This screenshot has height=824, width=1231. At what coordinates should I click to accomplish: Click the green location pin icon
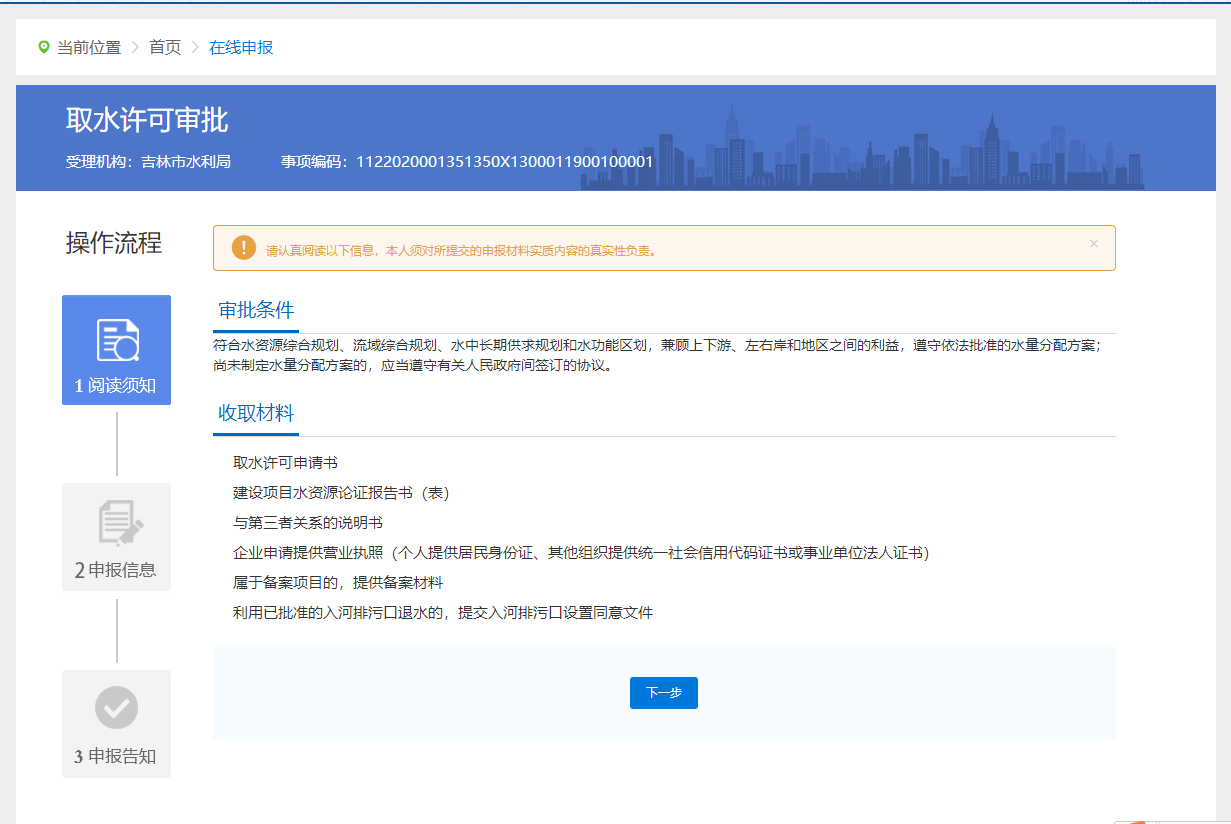pos(43,47)
